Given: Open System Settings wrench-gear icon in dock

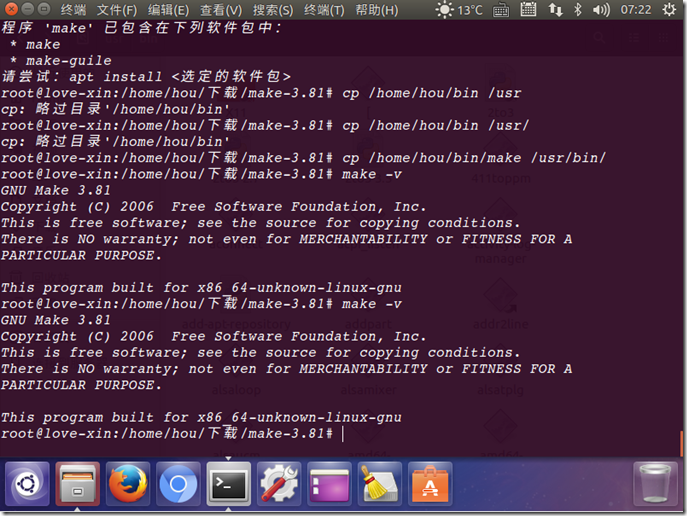Looking at the screenshot, I should point(279,484).
